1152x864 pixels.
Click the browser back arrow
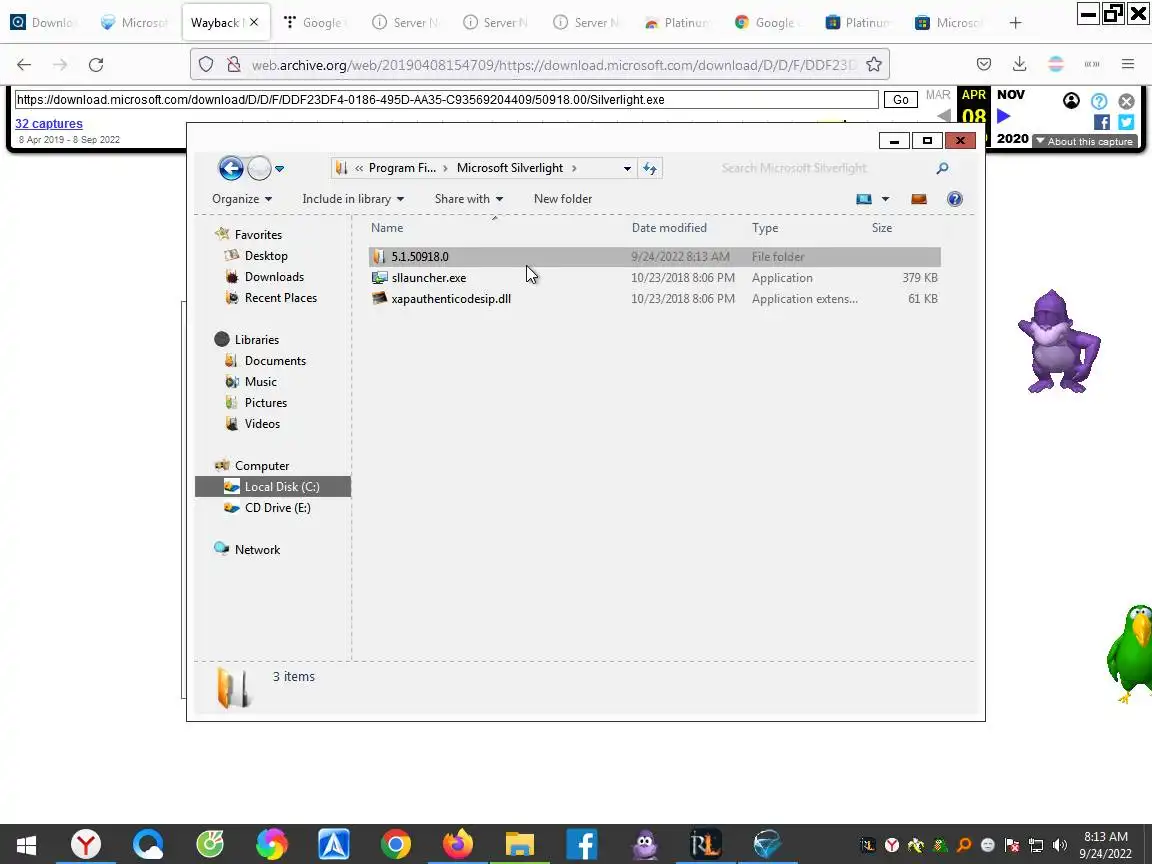tap(24, 65)
